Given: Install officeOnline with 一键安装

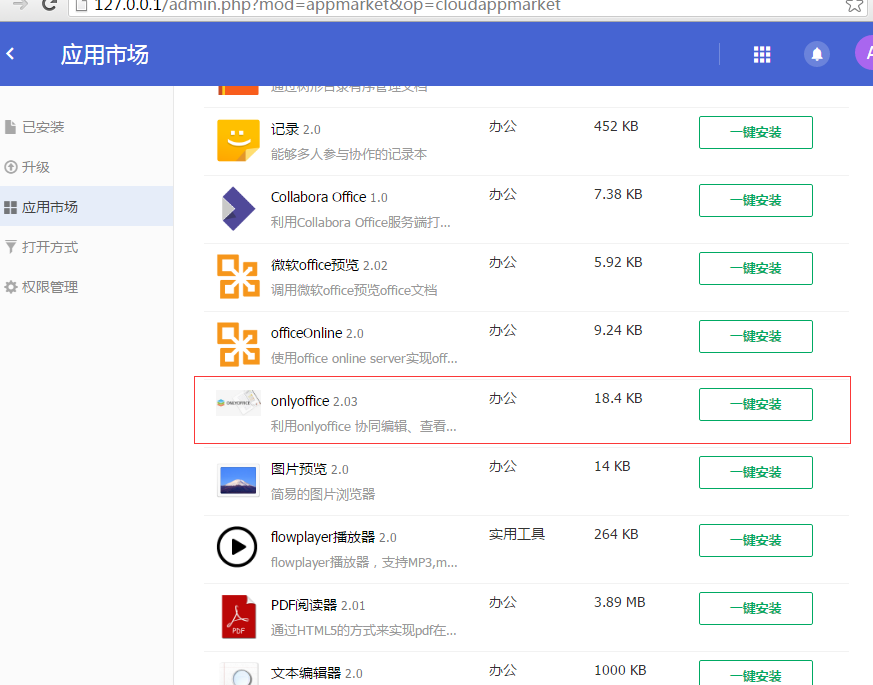Looking at the screenshot, I should [x=756, y=336].
